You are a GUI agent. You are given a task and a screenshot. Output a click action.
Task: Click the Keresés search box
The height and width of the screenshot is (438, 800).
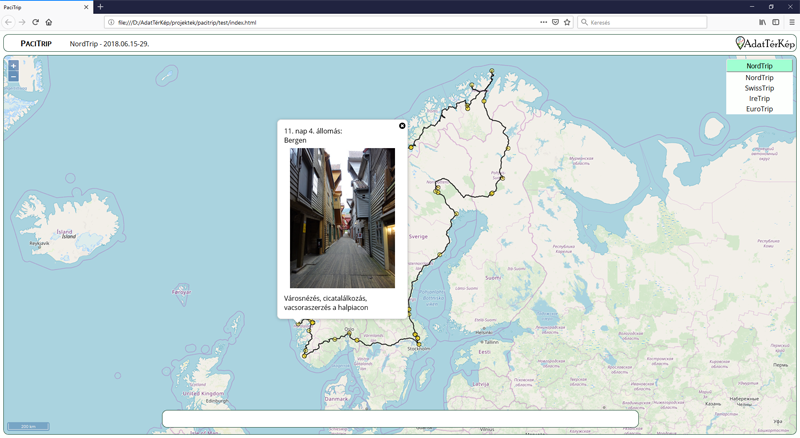pyautogui.click(x=642, y=22)
